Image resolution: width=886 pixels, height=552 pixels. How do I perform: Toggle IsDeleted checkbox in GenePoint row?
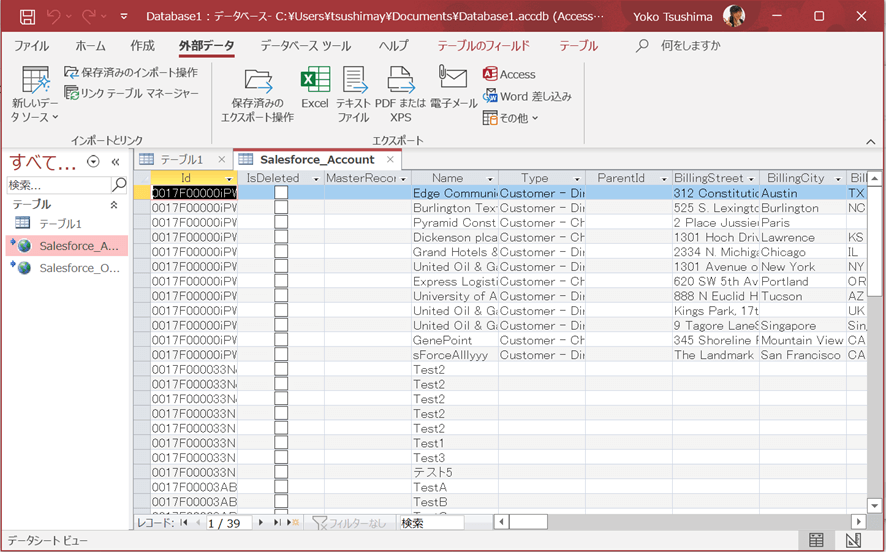click(281, 340)
